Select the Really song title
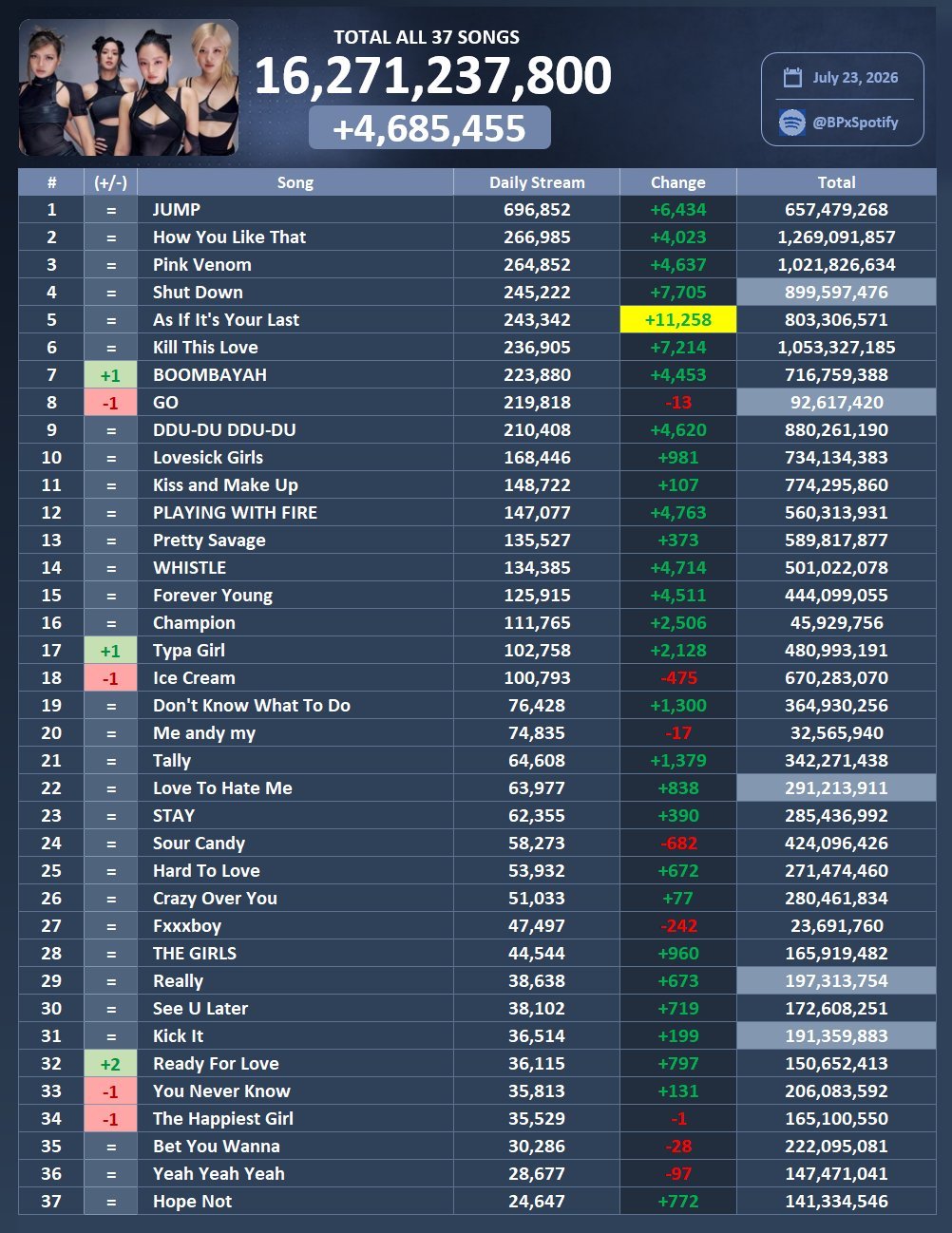Image resolution: width=952 pixels, height=1233 pixels. (x=178, y=981)
